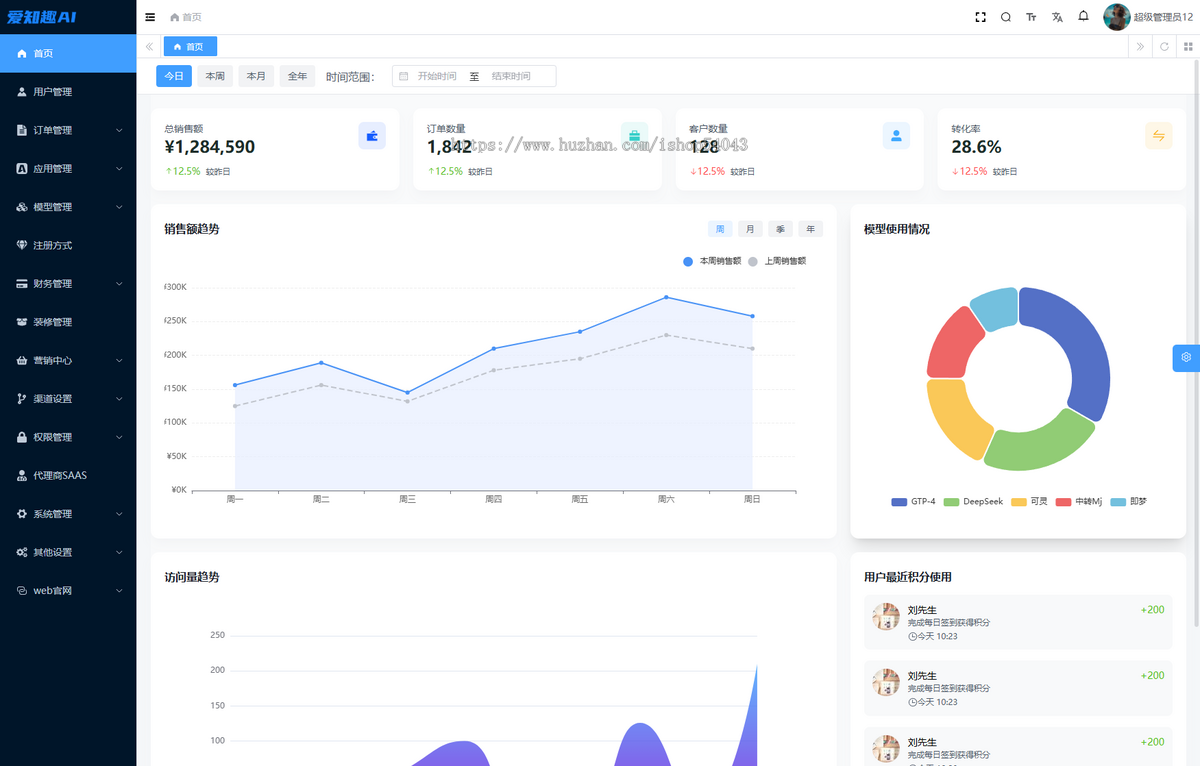
Task: Click the refresh tab icon
Action: point(1164,46)
